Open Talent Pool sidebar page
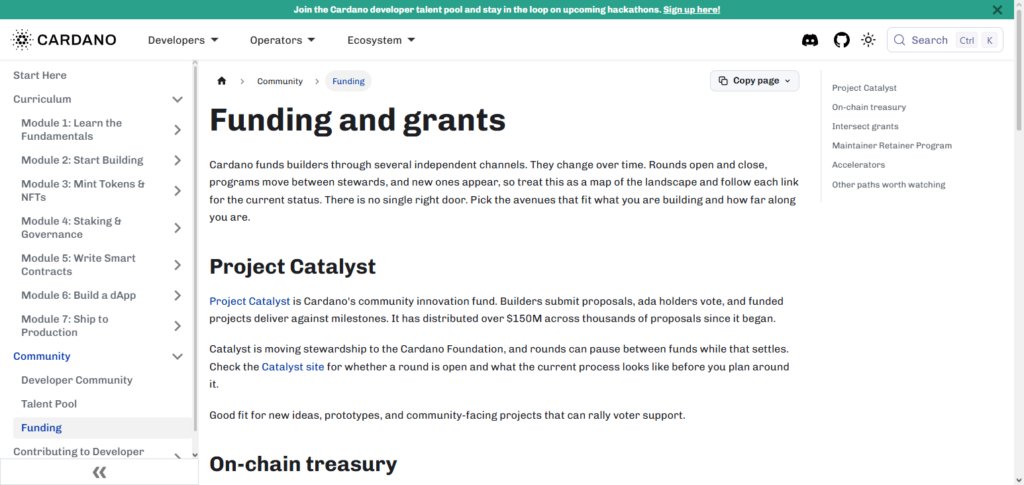 click(x=49, y=404)
